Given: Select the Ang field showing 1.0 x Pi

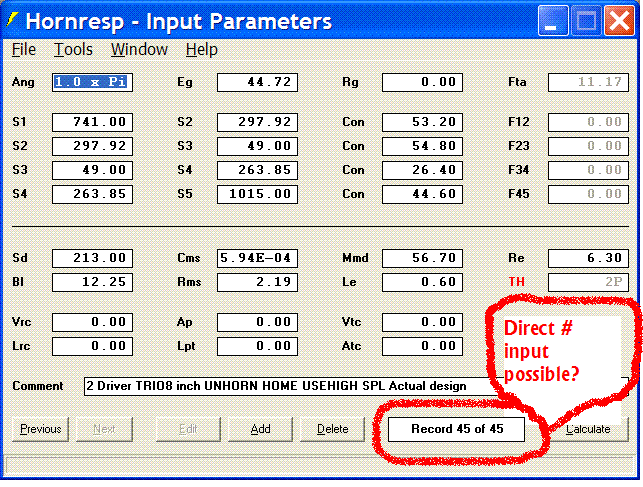Looking at the screenshot, I should point(92,82).
